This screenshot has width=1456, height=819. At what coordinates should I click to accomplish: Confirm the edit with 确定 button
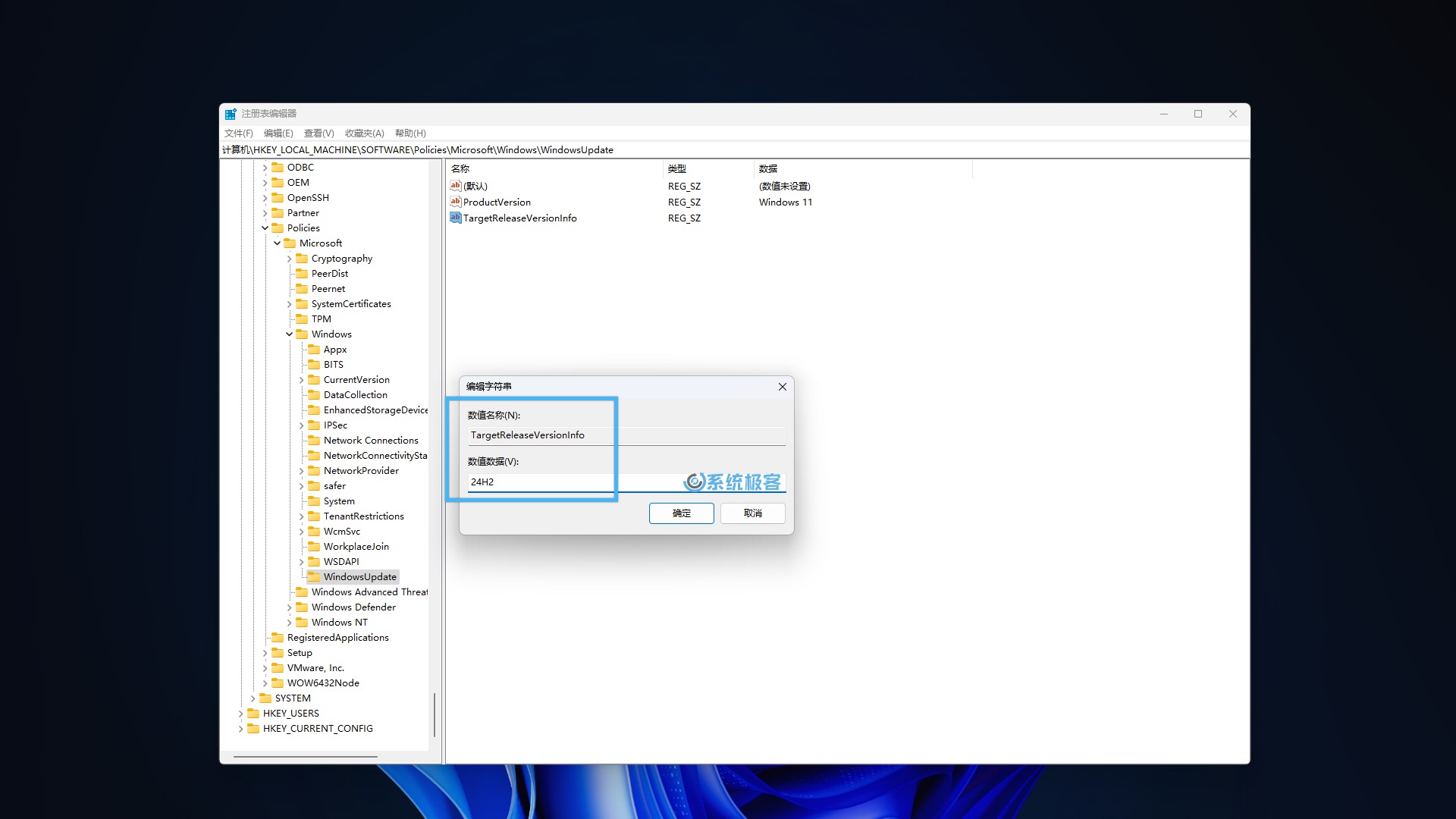coord(681,513)
